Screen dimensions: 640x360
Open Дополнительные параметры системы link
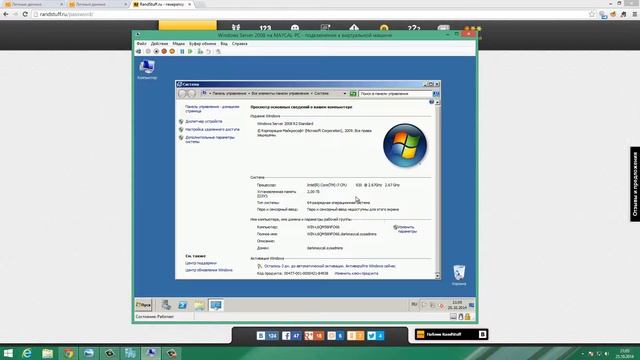[x=210, y=140]
